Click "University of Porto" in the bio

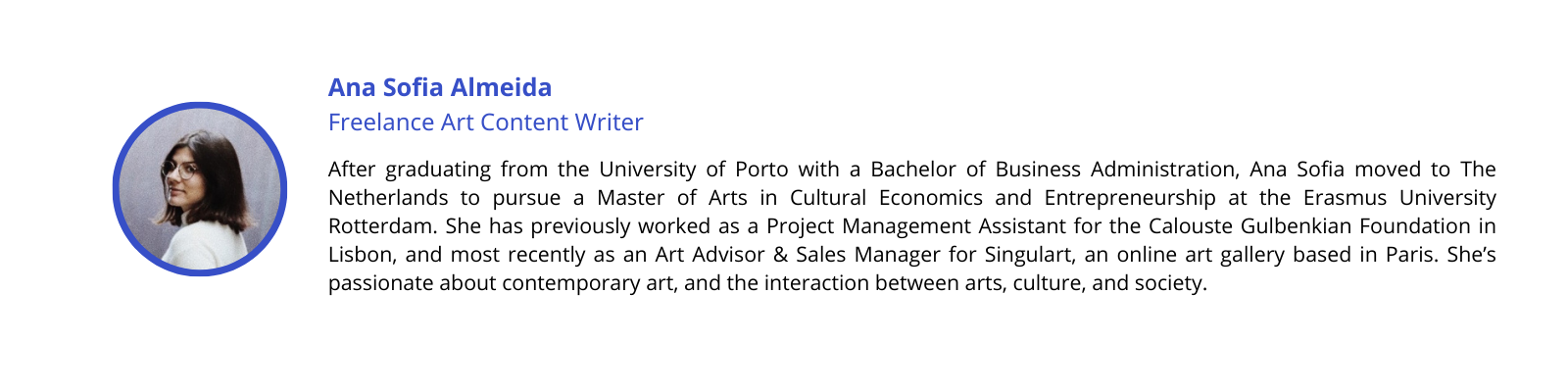[694, 170]
